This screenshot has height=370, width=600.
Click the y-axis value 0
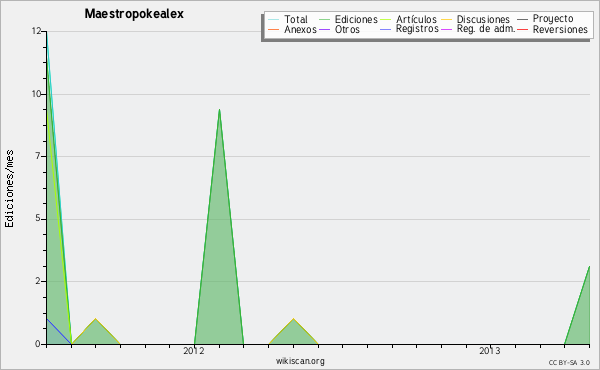pyautogui.click(x=38, y=344)
